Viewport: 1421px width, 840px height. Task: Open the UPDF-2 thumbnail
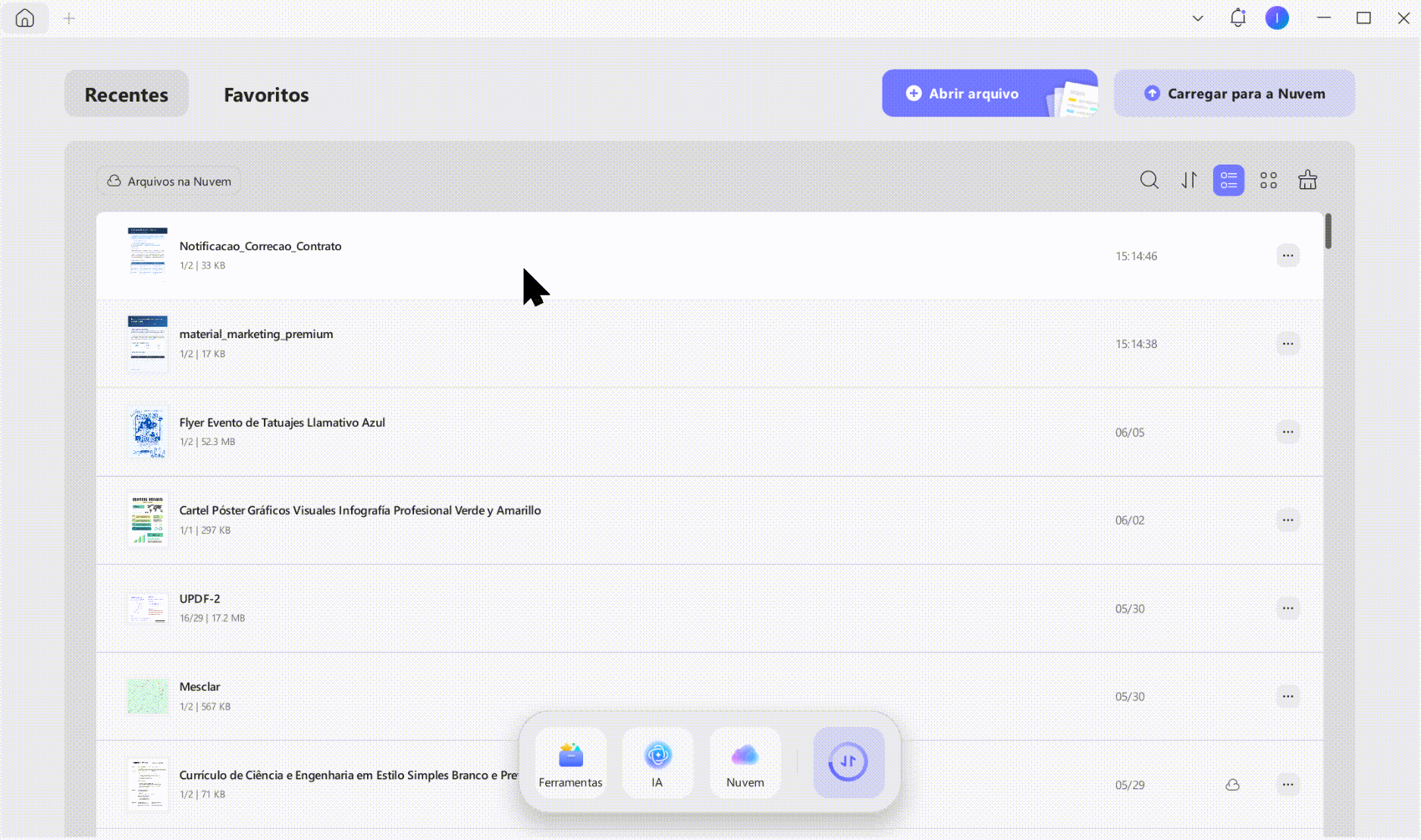point(148,608)
